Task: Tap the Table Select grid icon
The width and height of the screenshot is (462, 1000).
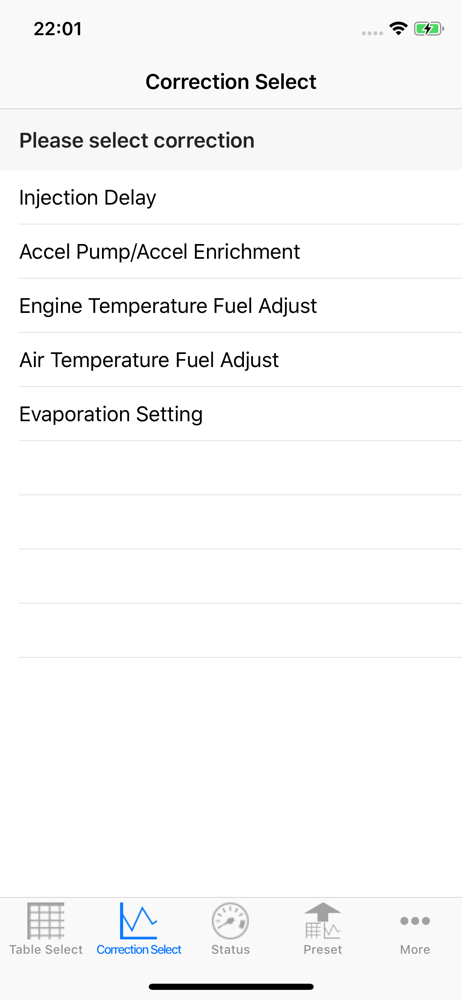Action: (46, 921)
